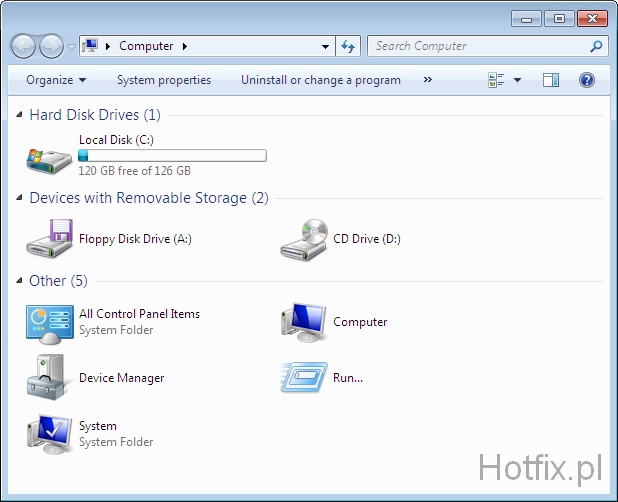Open the Organize menu
Image resolution: width=618 pixels, height=502 pixels.
56,80
